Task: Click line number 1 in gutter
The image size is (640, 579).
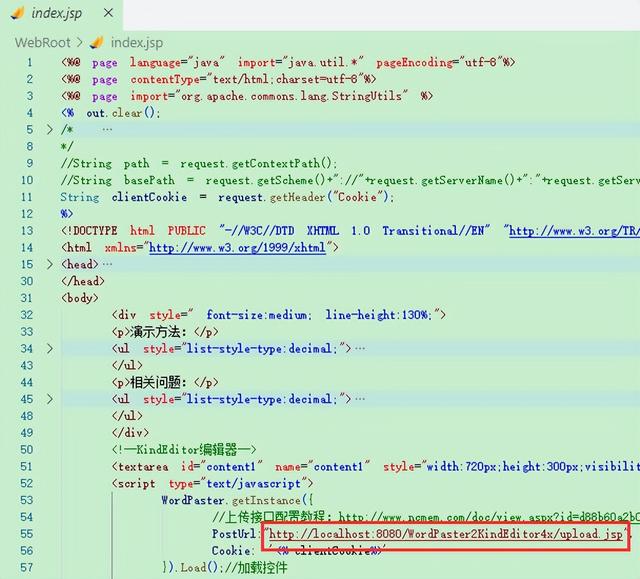Action: pyautogui.click(x=29, y=62)
